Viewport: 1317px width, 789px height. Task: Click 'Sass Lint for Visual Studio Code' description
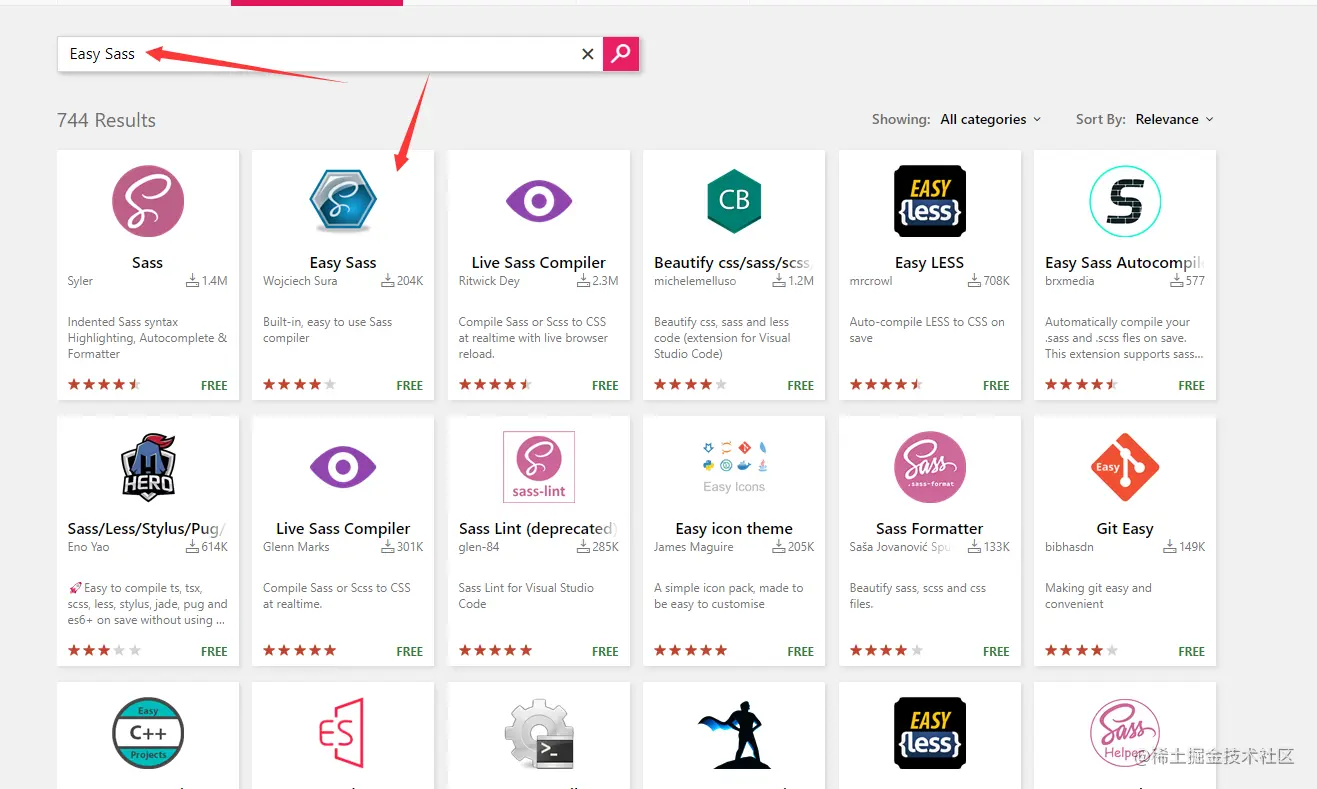(x=526, y=596)
